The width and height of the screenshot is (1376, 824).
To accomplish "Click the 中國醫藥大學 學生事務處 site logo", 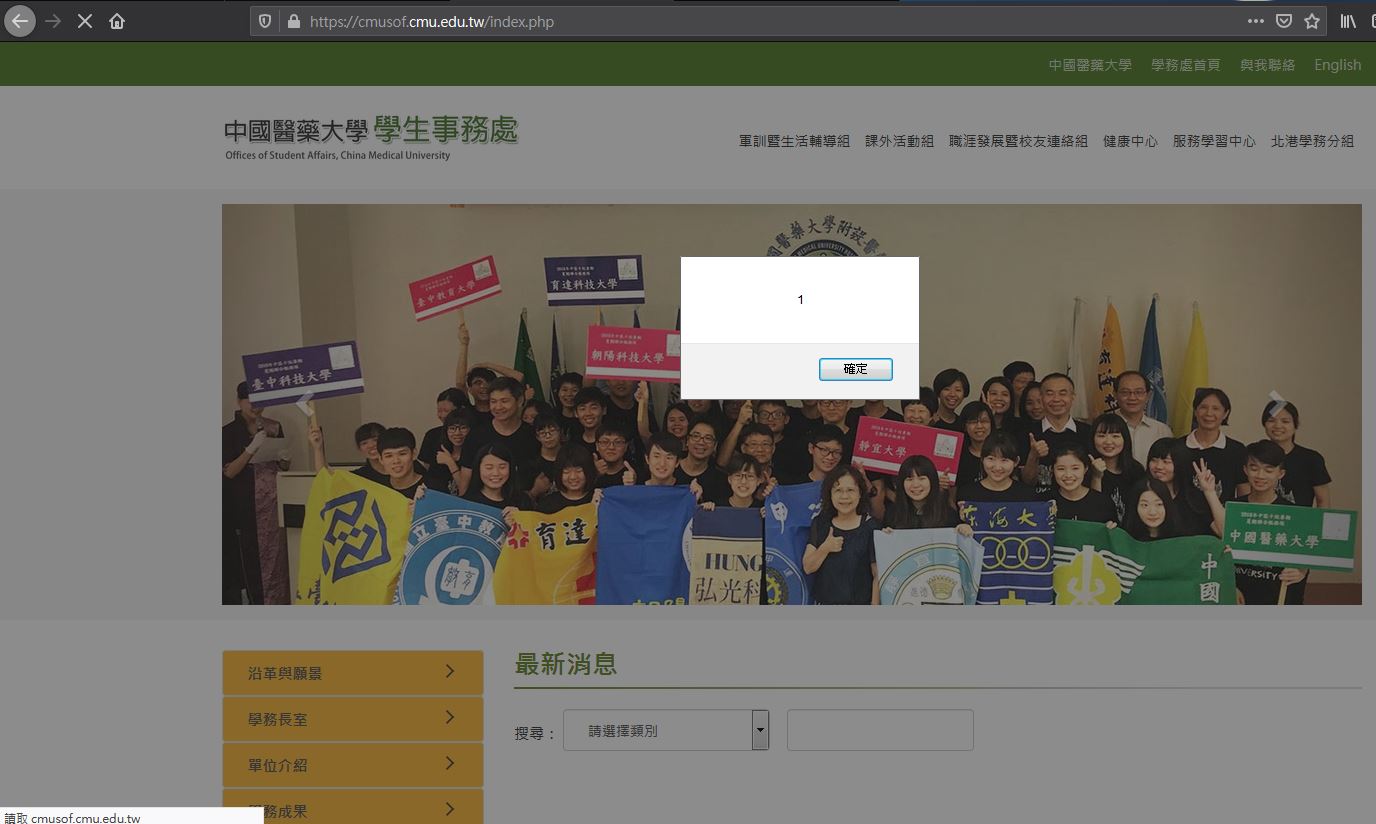I will pos(371,137).
